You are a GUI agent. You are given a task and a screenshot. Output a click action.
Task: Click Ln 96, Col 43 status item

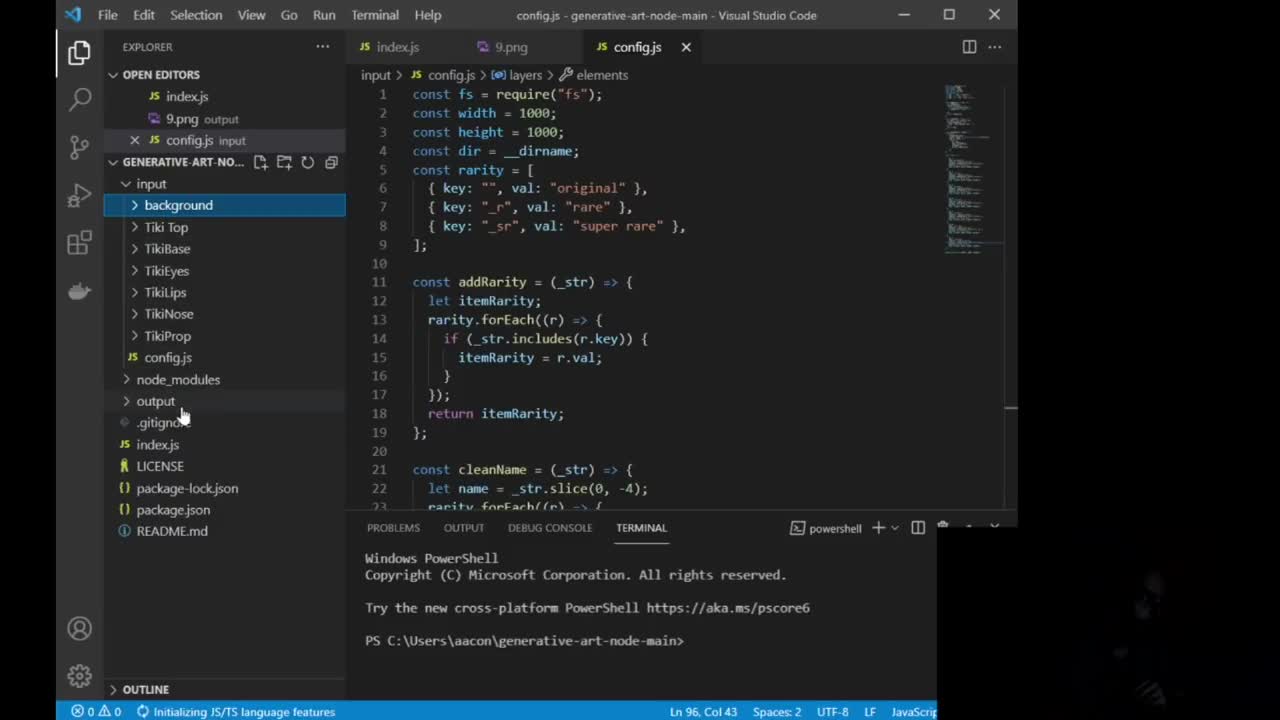(703, 712)
